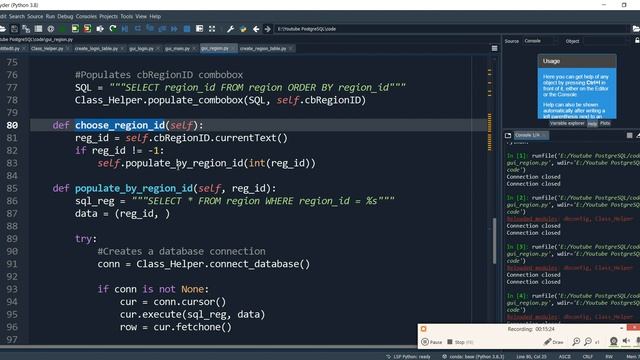Click the Save file toolbar icon
640x360 pixels.
pyautogui.click(x=14, y=29)
